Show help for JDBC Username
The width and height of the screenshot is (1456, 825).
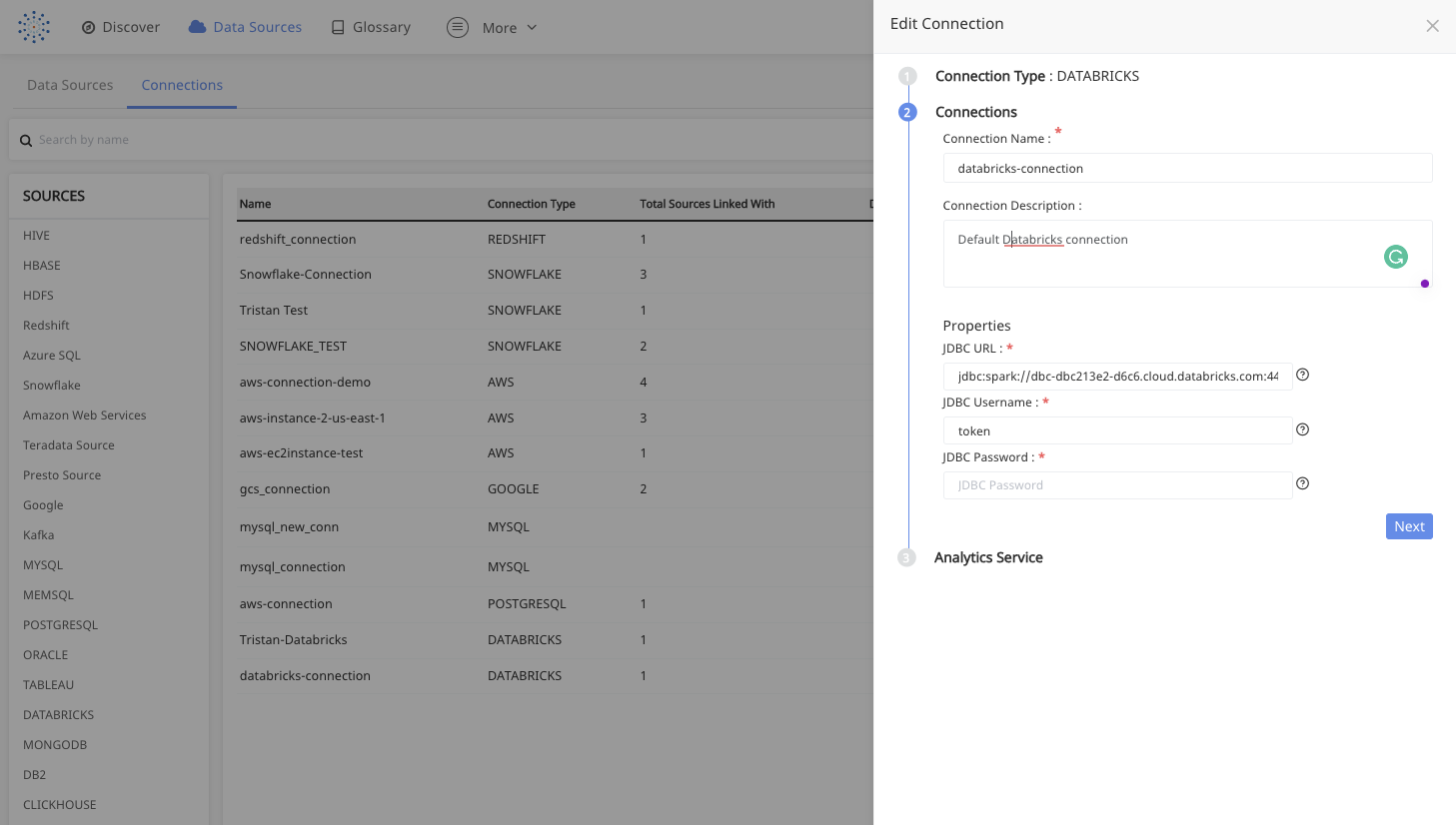(x=1302, y=429)
